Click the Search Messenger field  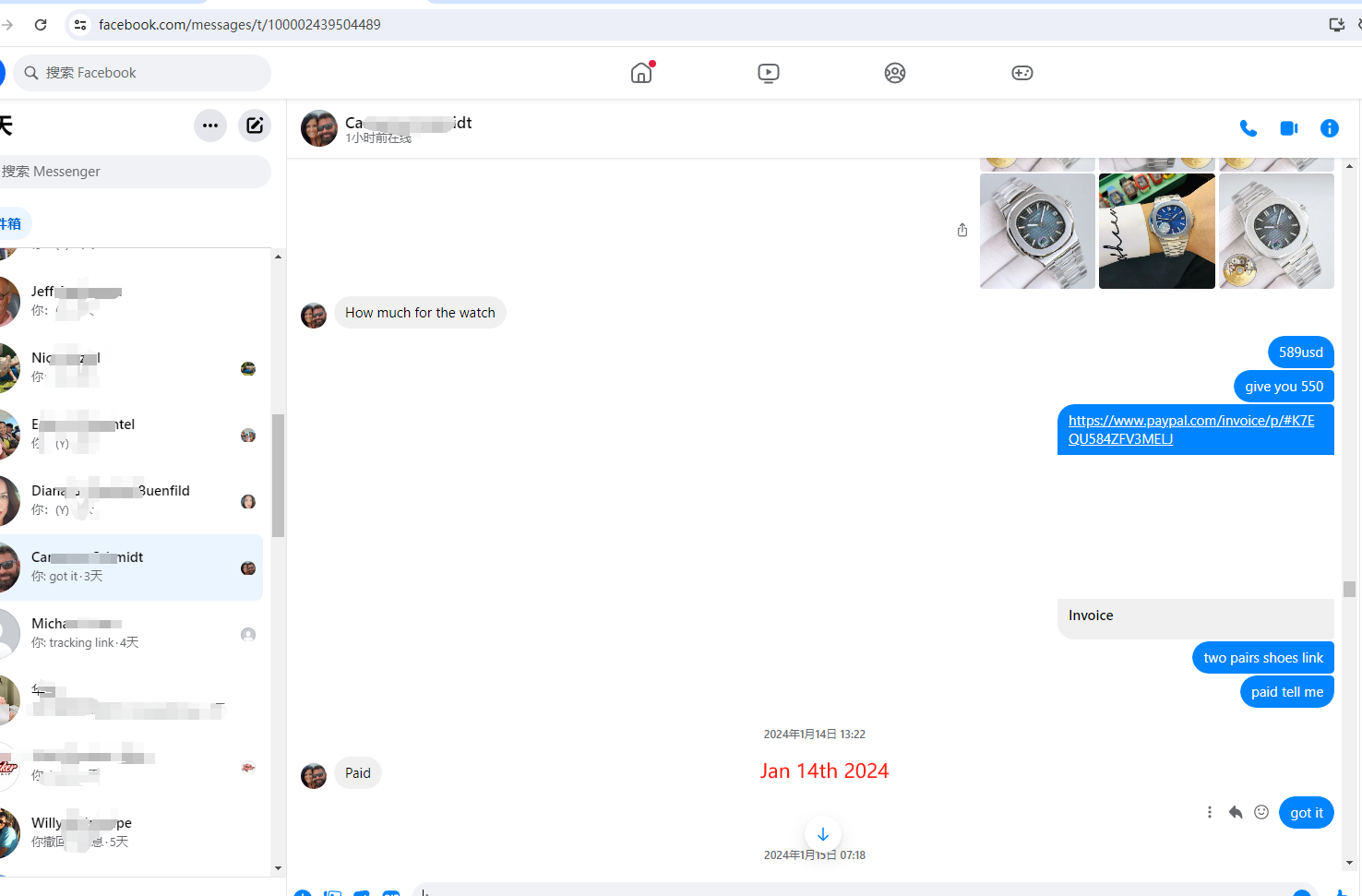[138, 172]
